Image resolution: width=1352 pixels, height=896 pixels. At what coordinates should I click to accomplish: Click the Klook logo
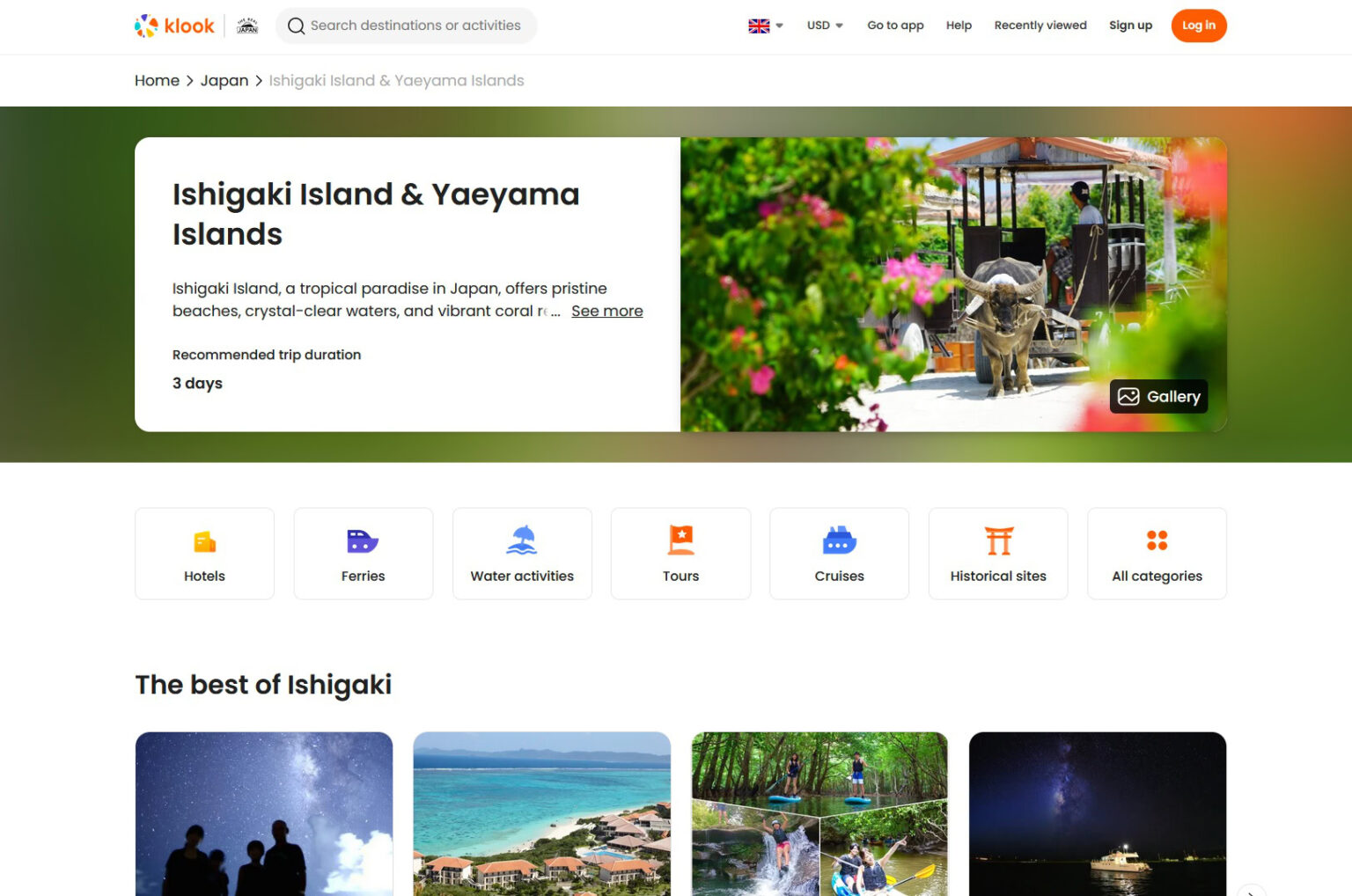point(173,26)
